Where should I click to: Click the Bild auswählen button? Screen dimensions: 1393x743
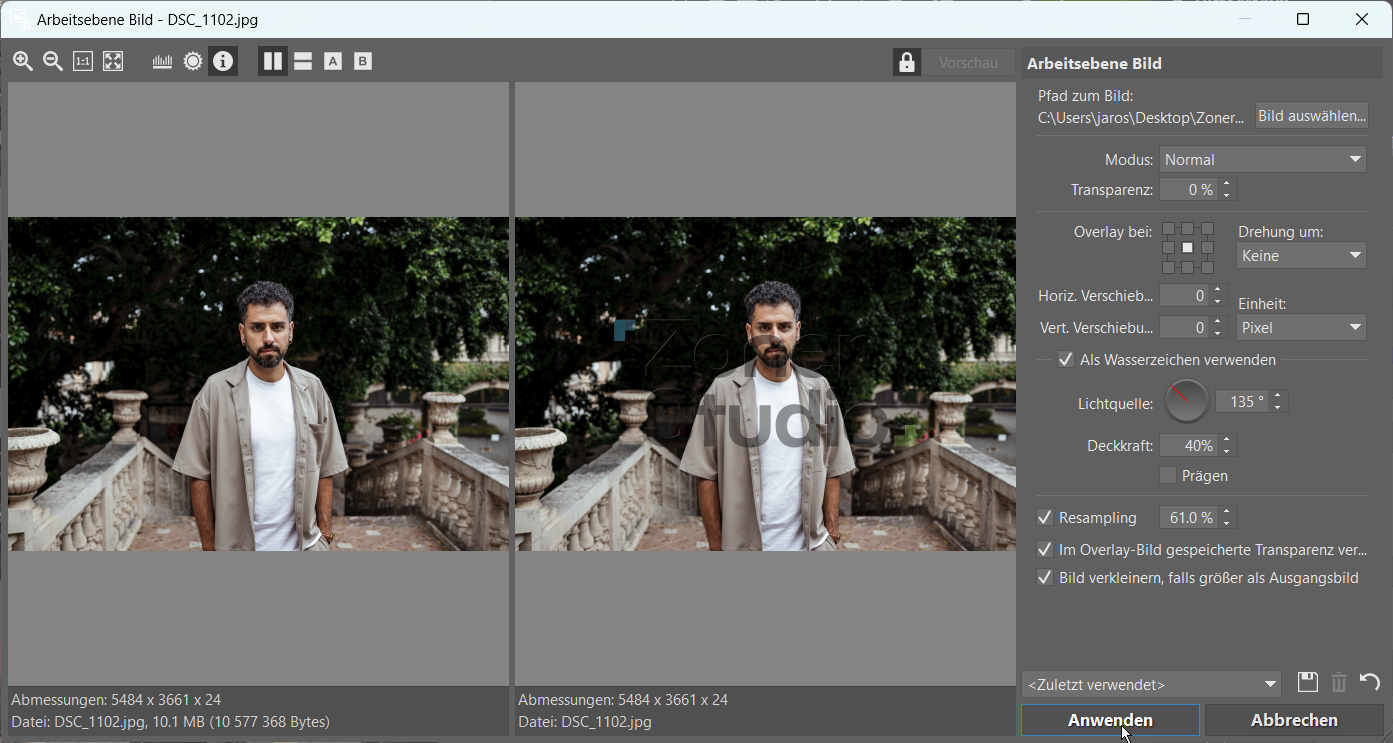tap(1311, 116)
